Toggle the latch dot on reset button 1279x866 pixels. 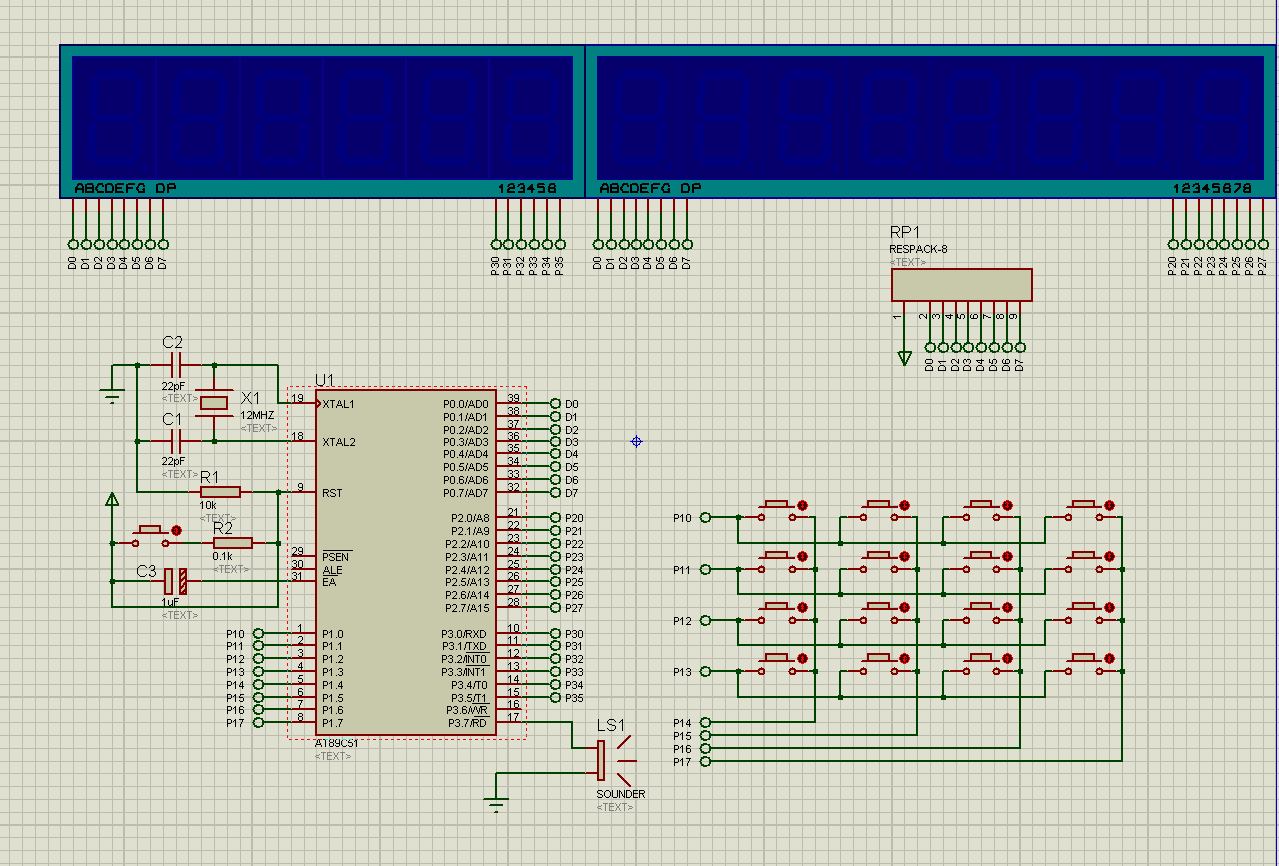(x=177, y=530)
